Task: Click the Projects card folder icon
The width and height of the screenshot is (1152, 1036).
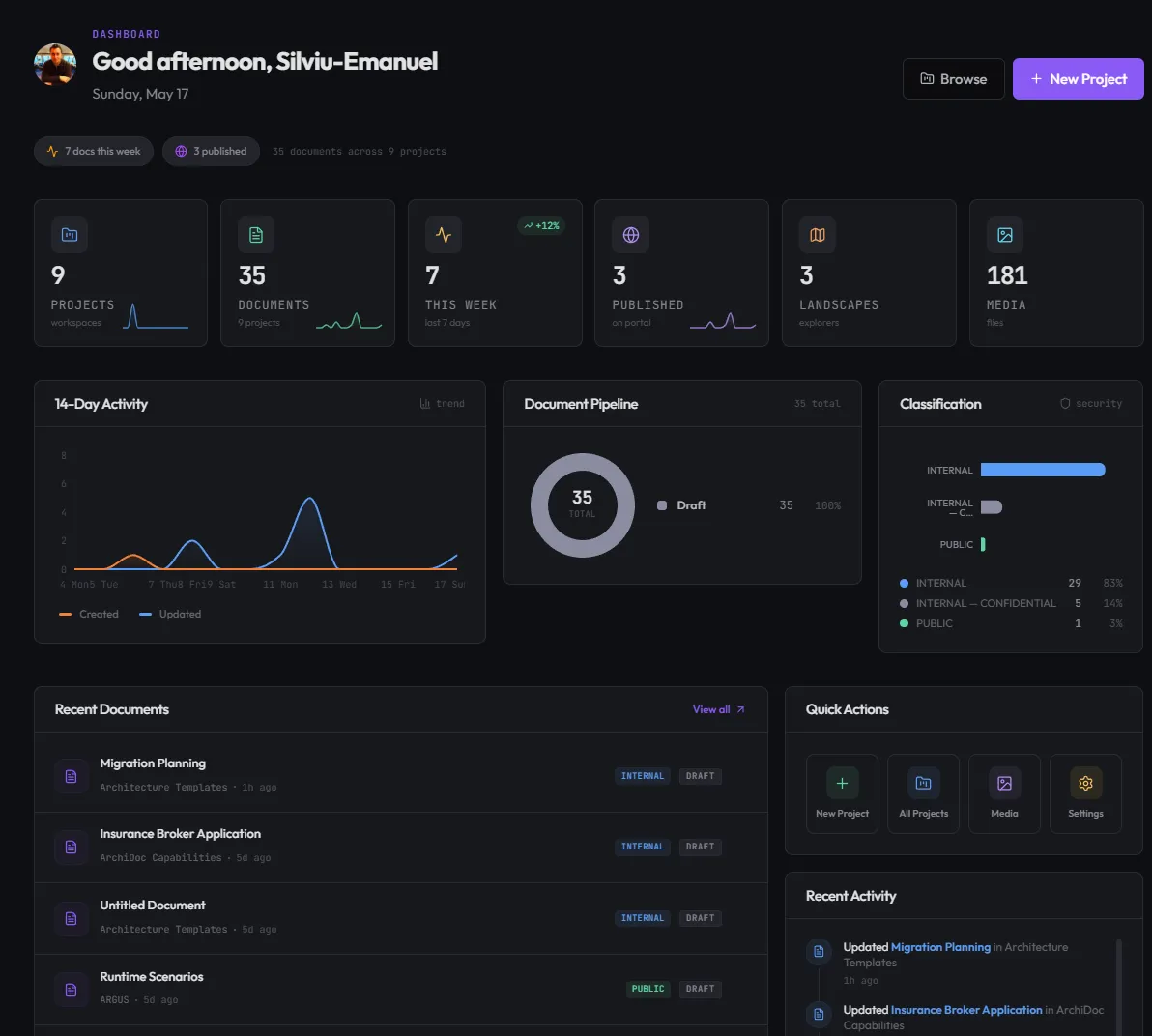Action: click(70, 235)
